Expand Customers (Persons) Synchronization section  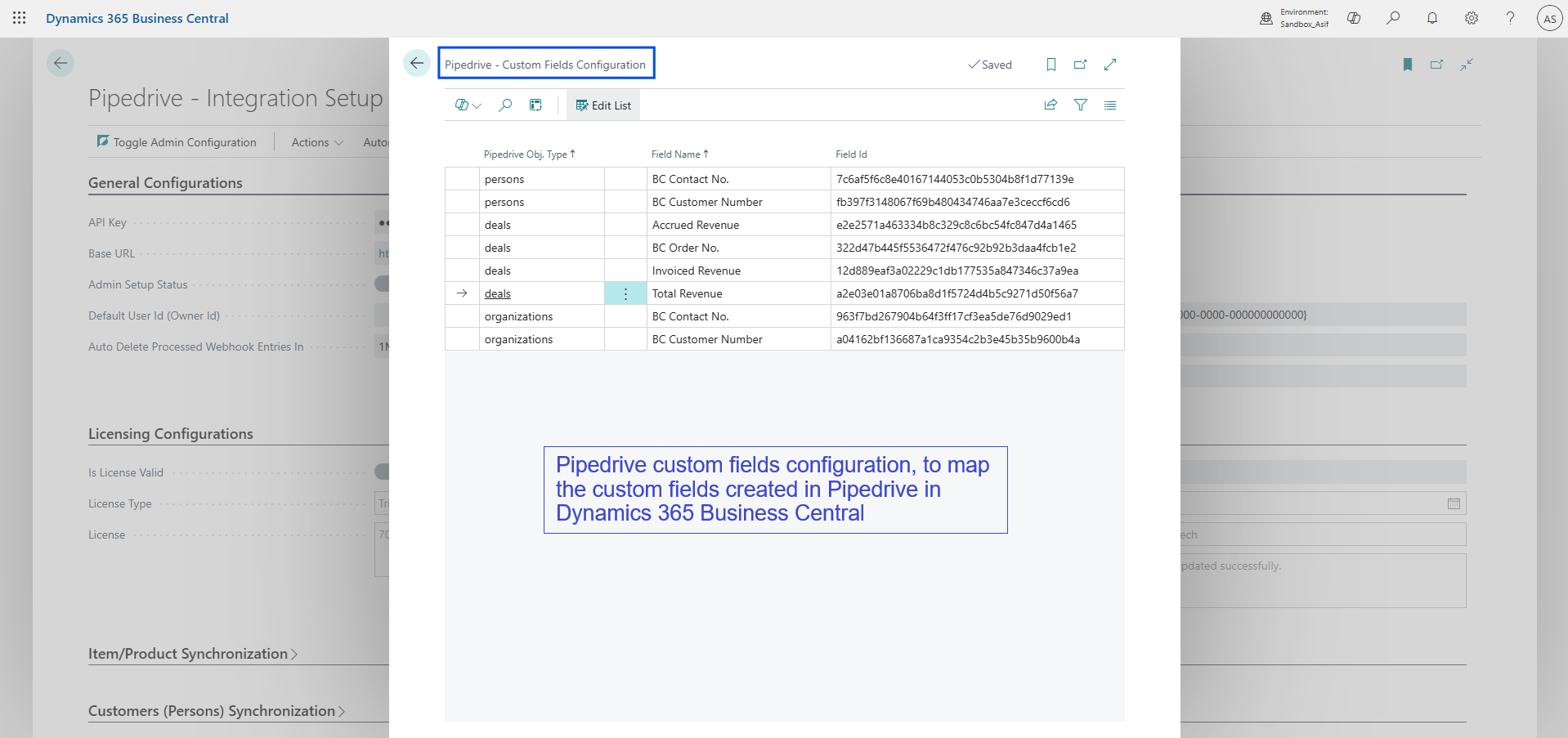pyautogui.click(x=217, y=711)
